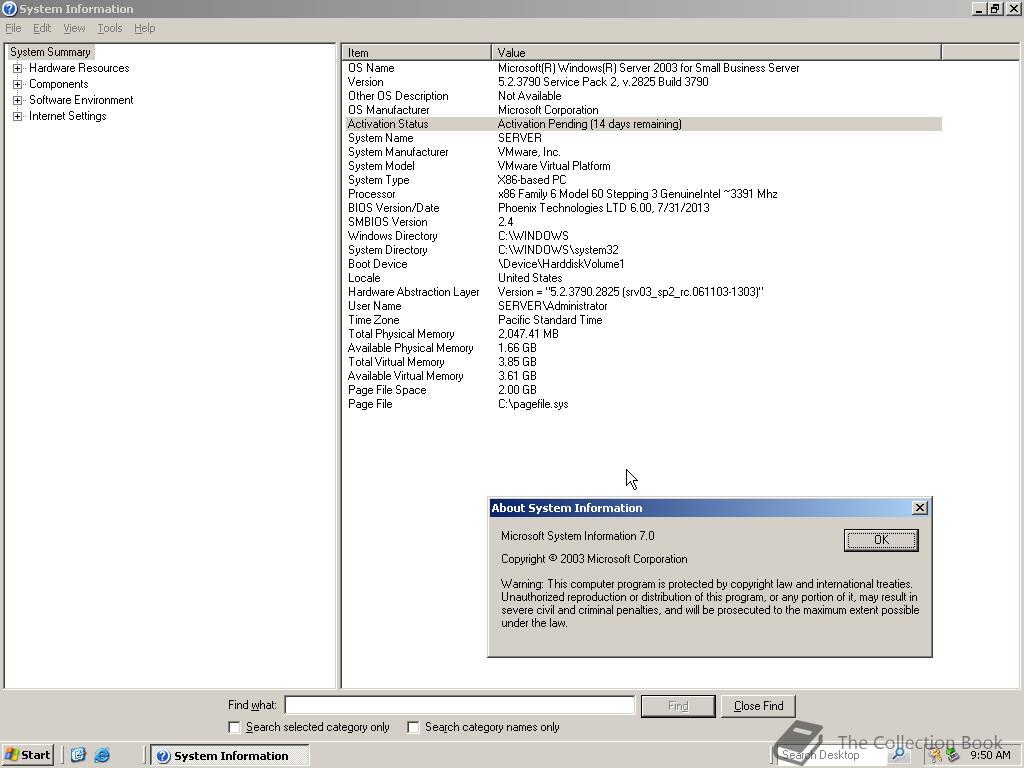Screen dimensions: 1024x768
Task: Expand the Components node
Action: pyautogui.click(x=18, y=84)
